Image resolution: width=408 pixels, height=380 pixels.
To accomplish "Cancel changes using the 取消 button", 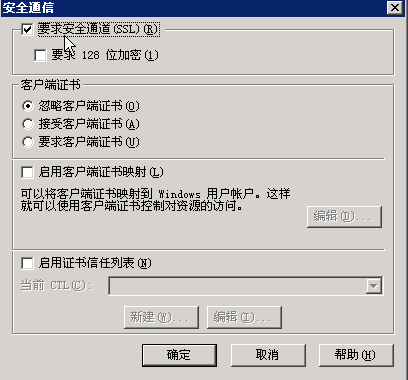I will tap(268, 355).
